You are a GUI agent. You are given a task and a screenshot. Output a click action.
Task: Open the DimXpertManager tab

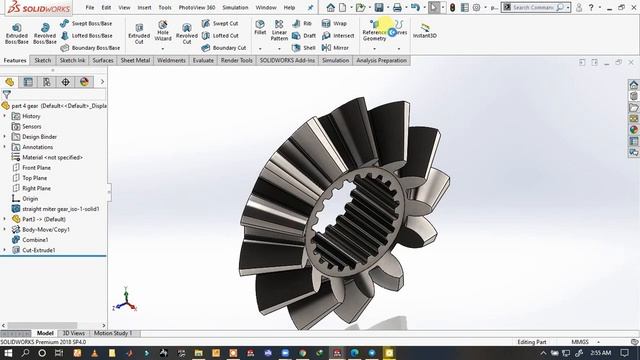(65, 82)
